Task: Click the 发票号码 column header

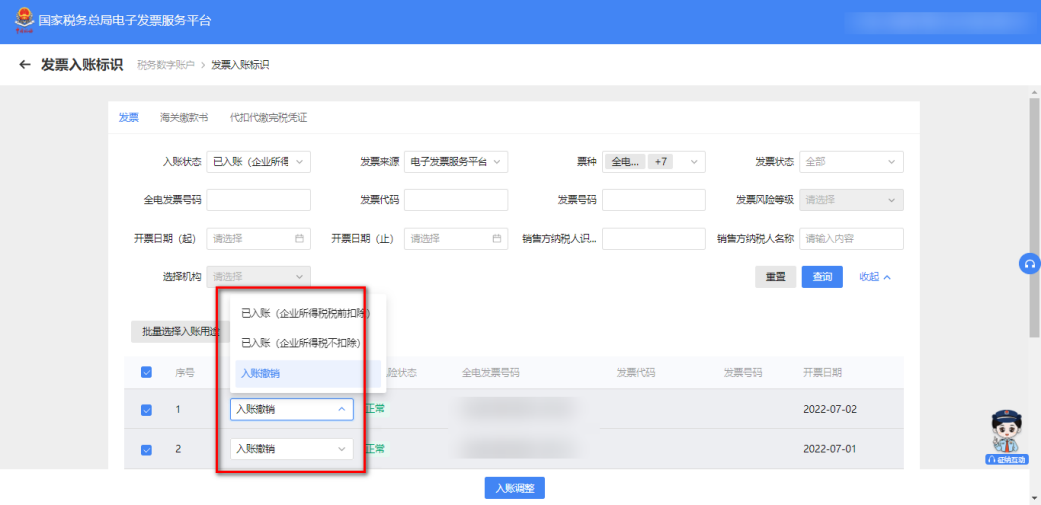Action: [743, 372]
